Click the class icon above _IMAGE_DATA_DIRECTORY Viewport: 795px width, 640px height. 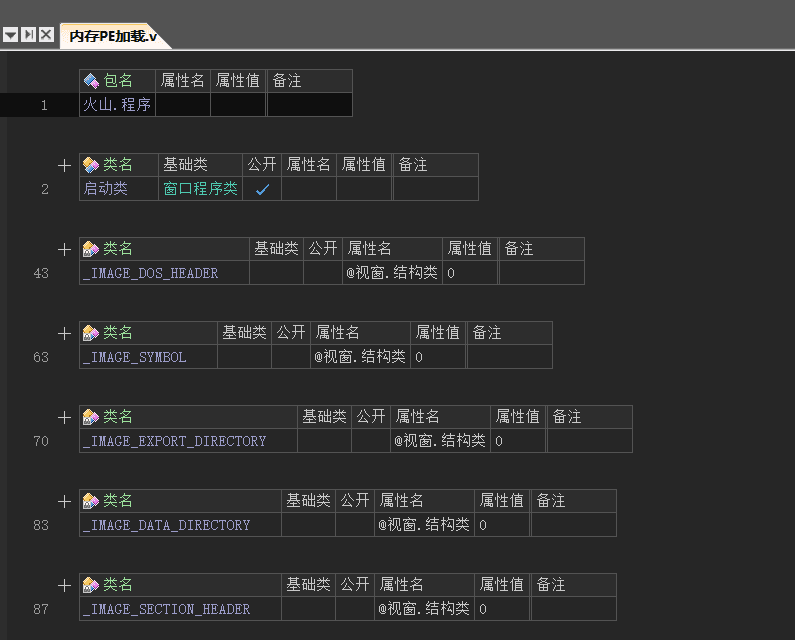tap(91, 501)
